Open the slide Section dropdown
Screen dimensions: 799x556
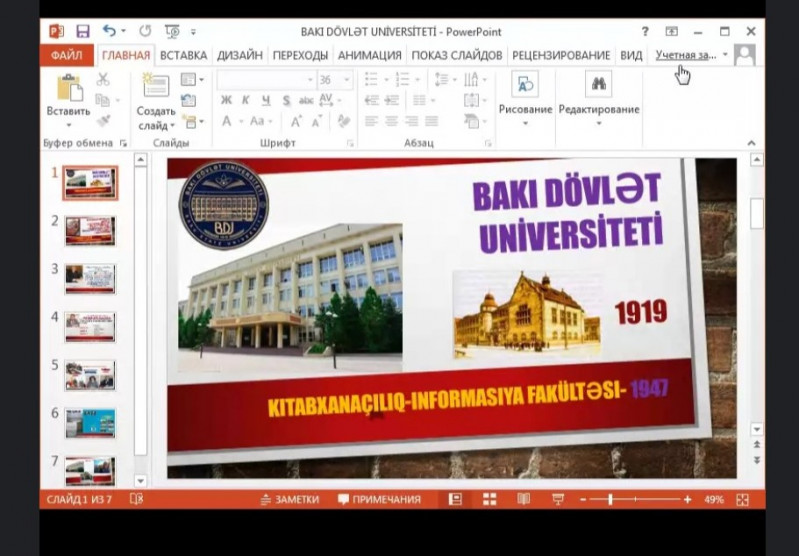pos(193,121)
